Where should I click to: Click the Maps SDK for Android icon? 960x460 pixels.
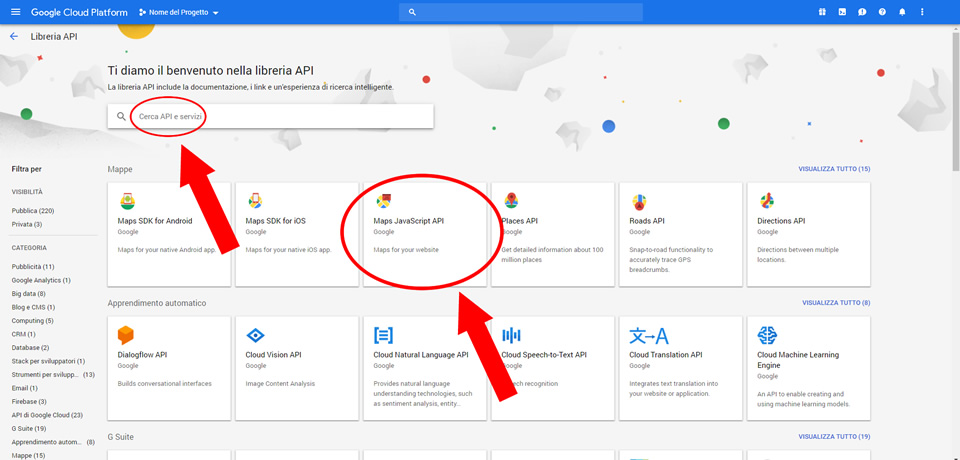pos(127,200)
